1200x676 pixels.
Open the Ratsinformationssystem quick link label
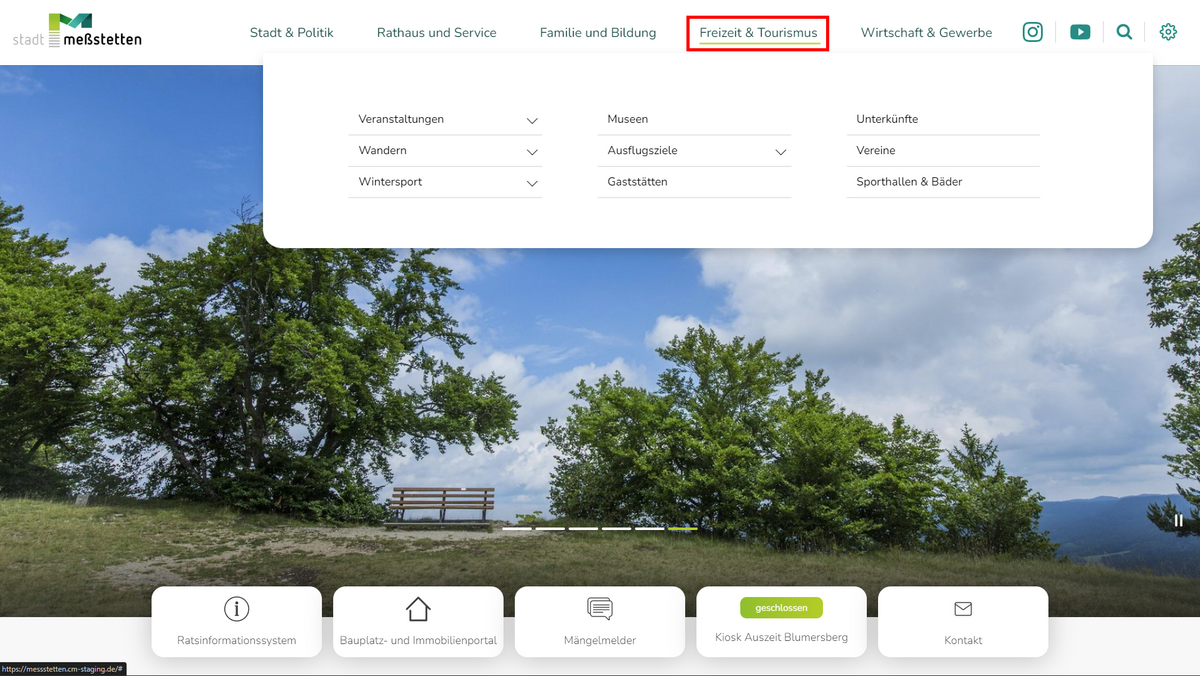pyautogui.click(x=236, y=640)
